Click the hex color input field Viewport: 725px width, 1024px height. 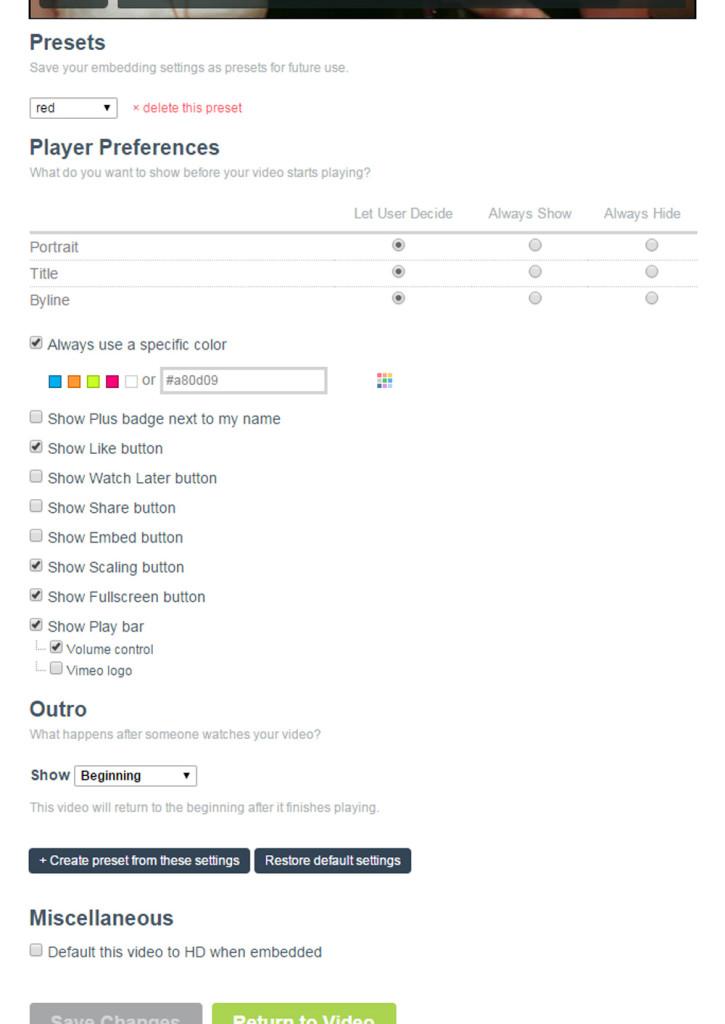(243, 380)
